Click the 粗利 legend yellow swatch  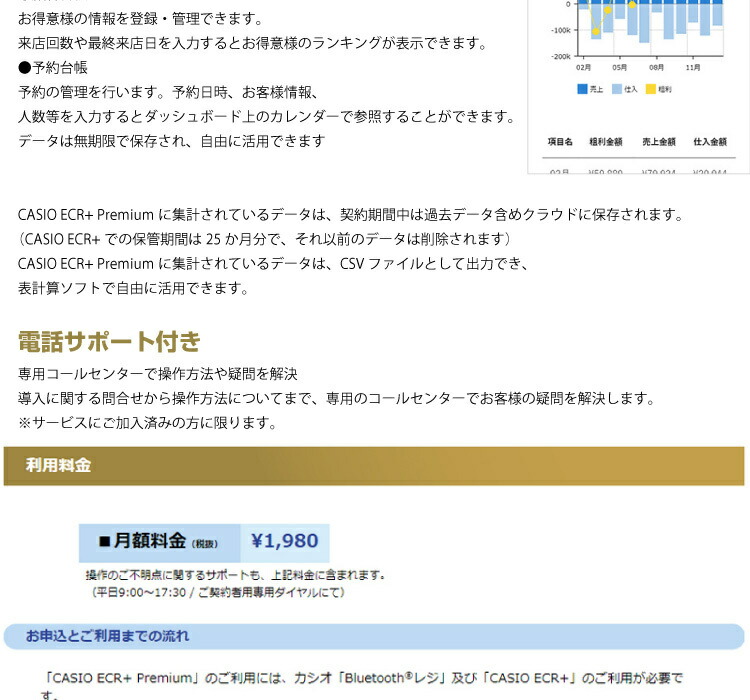tap(651, 89)
